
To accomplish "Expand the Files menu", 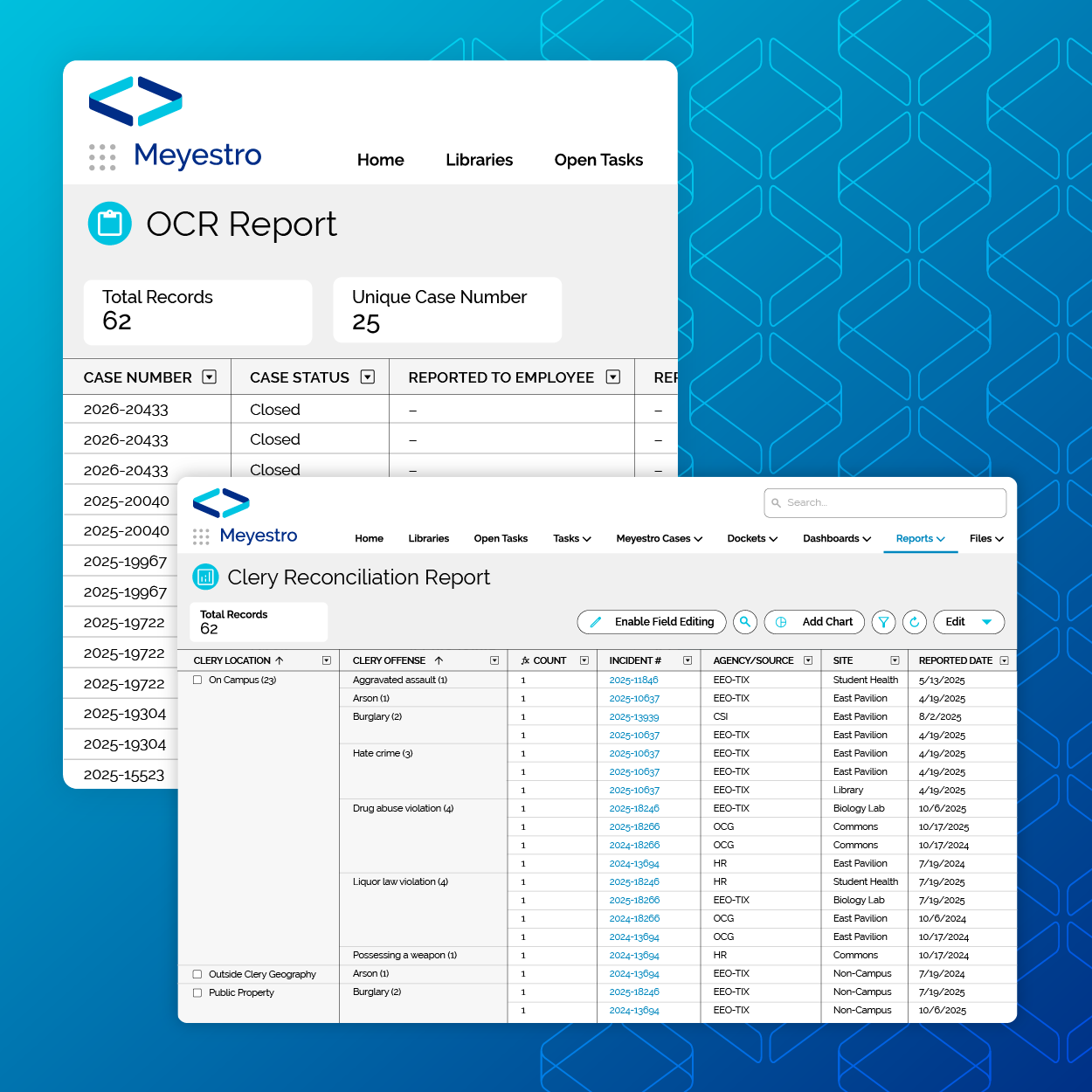I will 986,538.
